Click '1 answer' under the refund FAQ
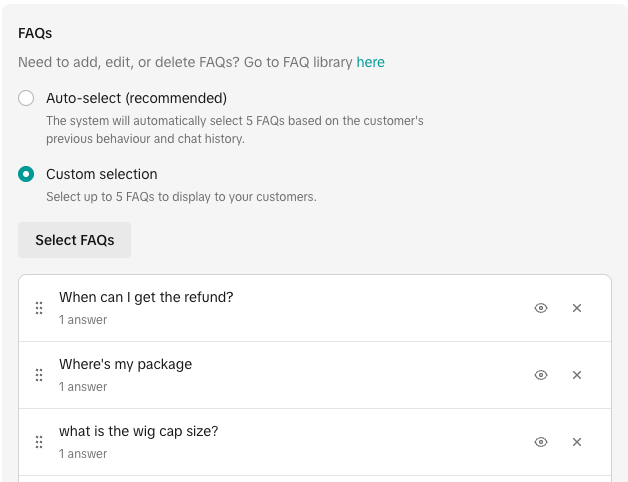 point(83,320)
